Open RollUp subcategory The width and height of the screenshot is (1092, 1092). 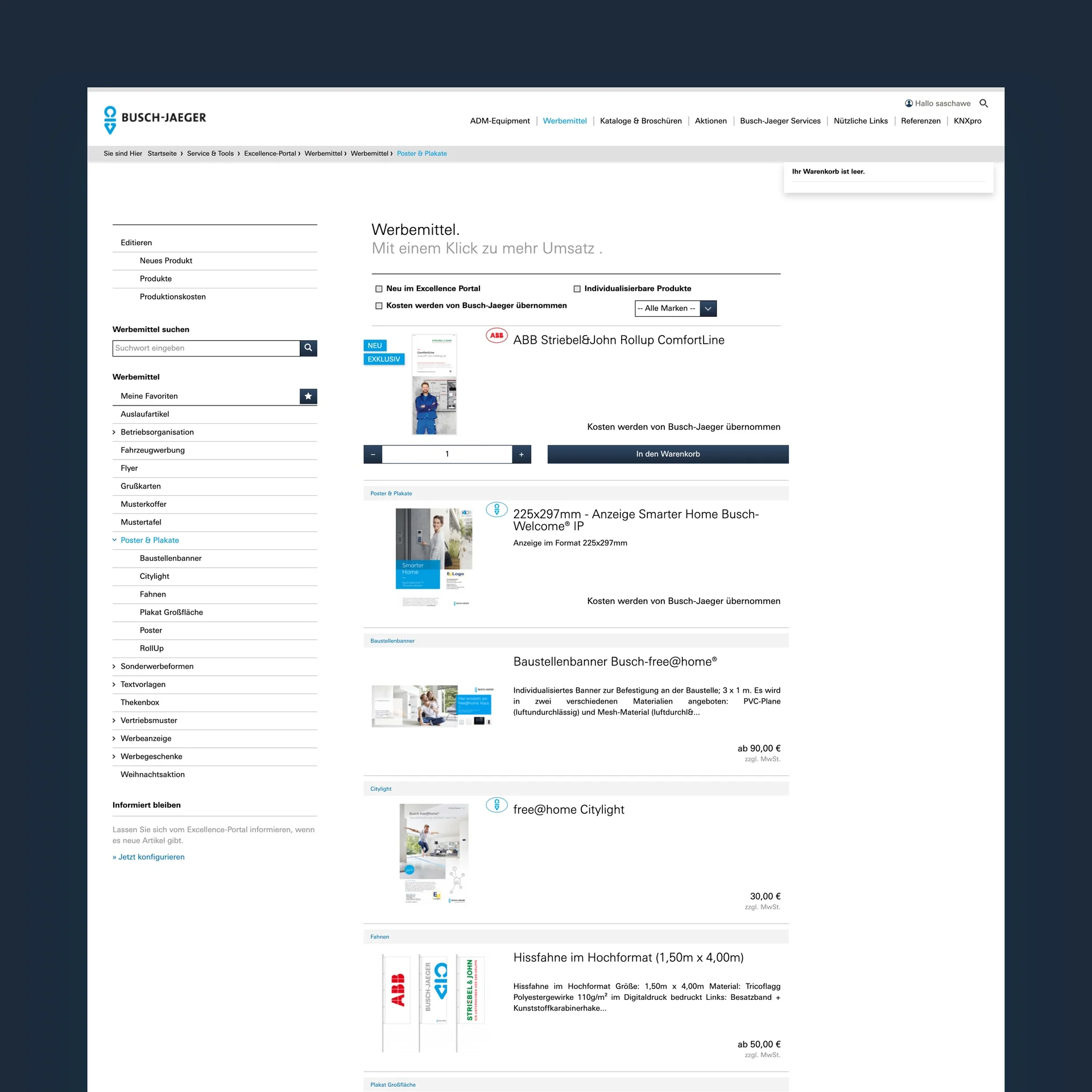click(x=152, y=649)
